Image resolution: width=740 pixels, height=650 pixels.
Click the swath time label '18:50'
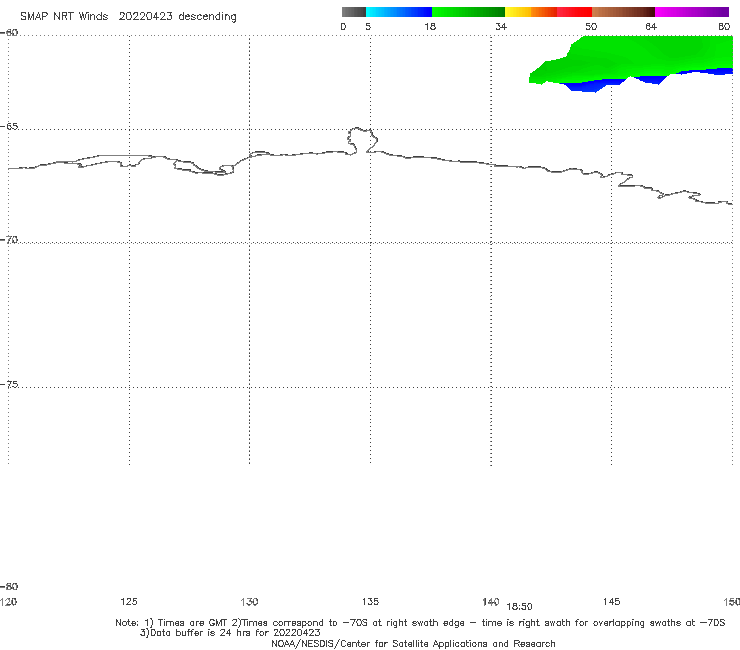pos(519,607)
